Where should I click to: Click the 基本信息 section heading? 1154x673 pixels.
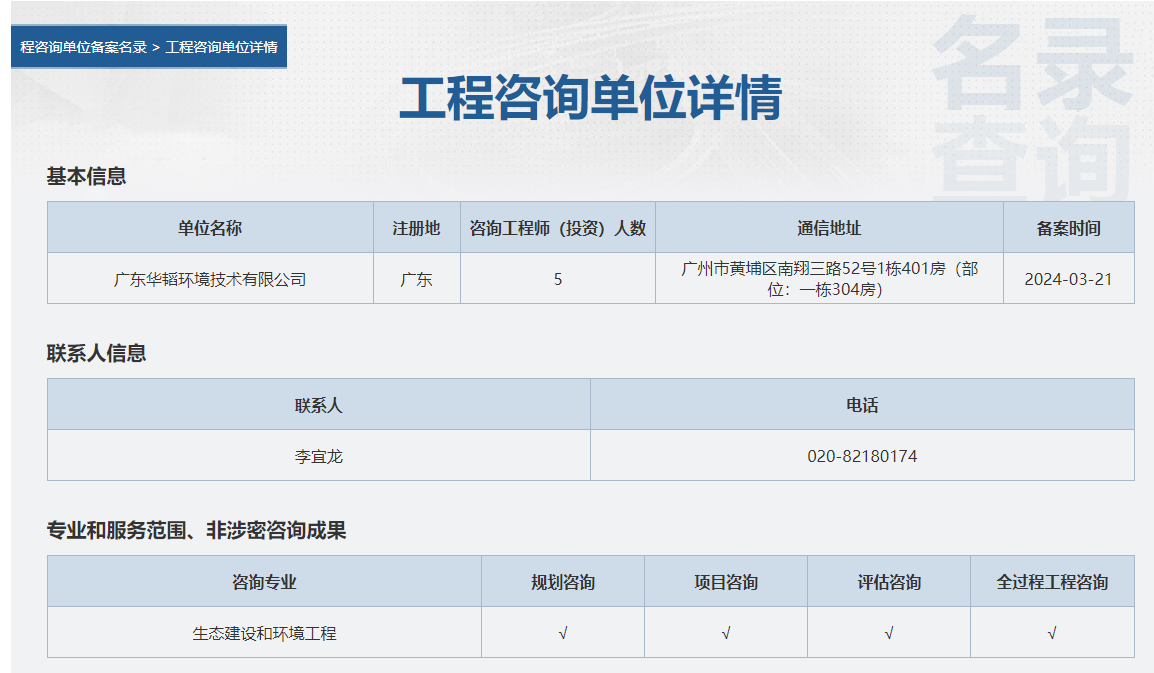(86, 177)
